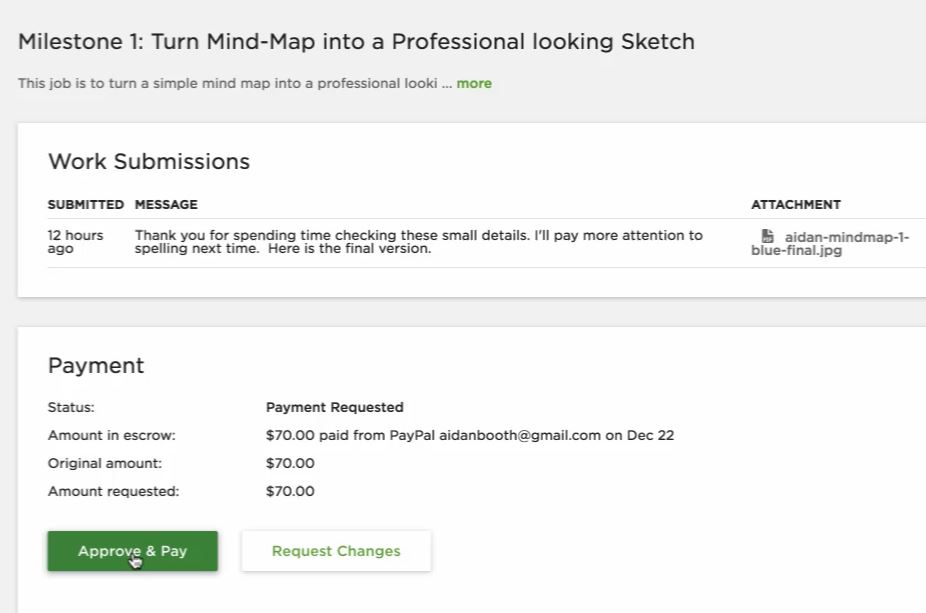
Task: Expand the job description with the more link
Action: 474,83
